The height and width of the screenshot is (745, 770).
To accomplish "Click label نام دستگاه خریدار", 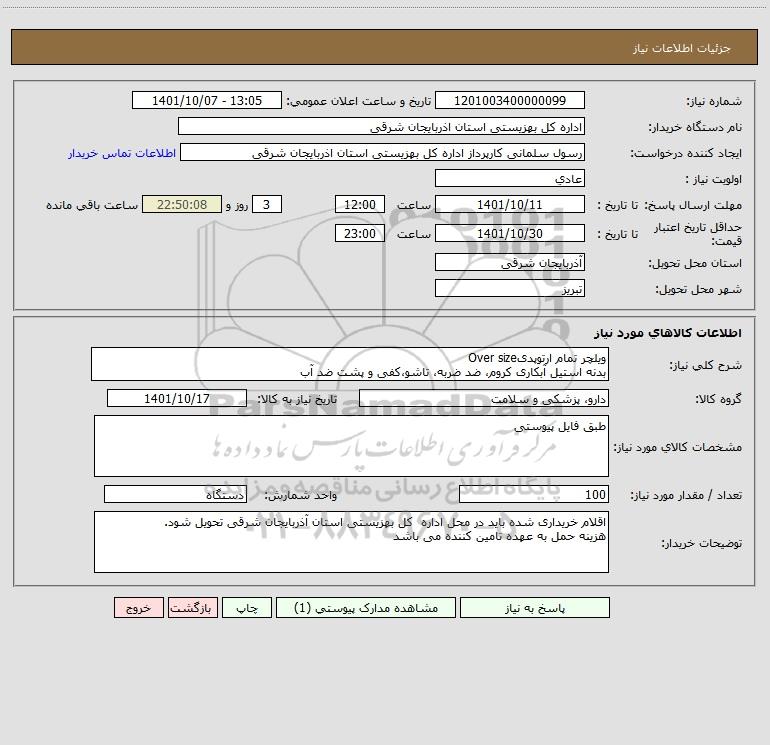I will click(x=695, y=128).
